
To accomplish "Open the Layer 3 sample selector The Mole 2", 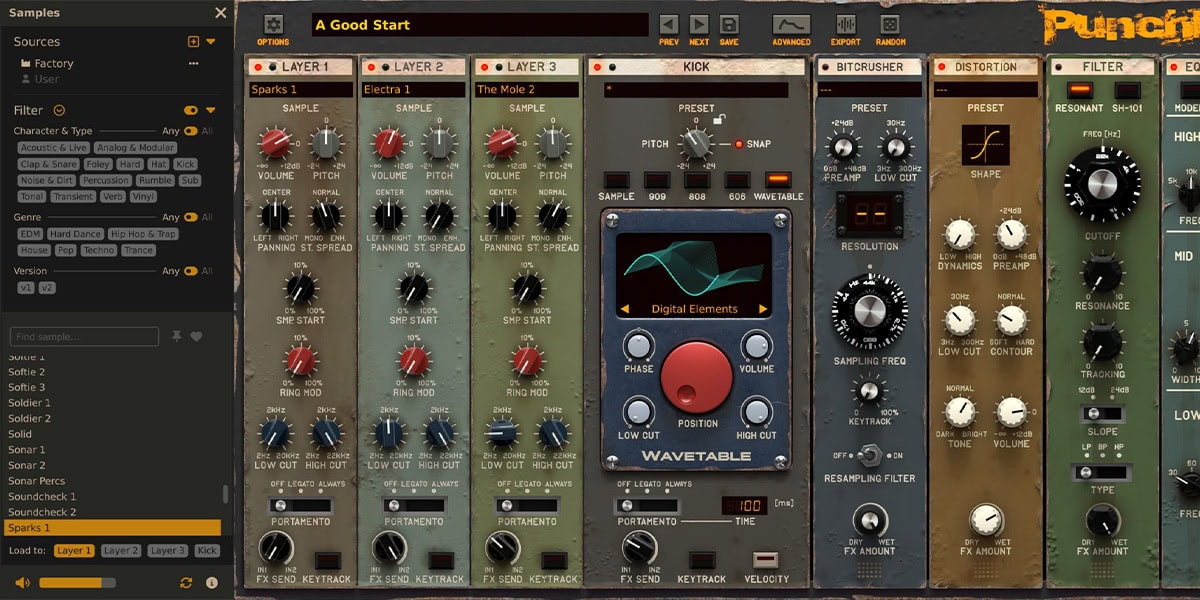I will pyautogui.click(x=527, y=90).
